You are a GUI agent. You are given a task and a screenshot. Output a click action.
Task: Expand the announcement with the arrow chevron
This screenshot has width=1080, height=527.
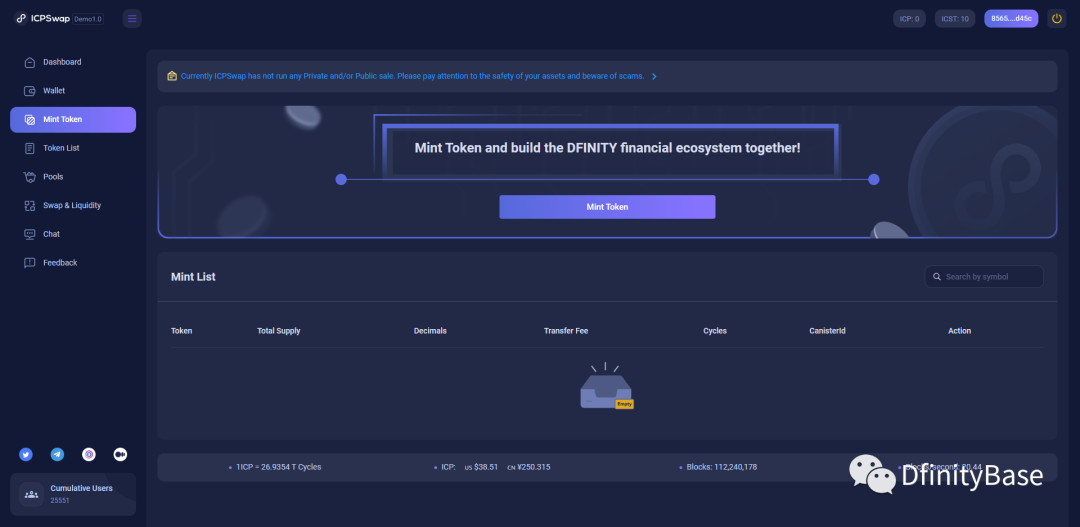[654, 76]
